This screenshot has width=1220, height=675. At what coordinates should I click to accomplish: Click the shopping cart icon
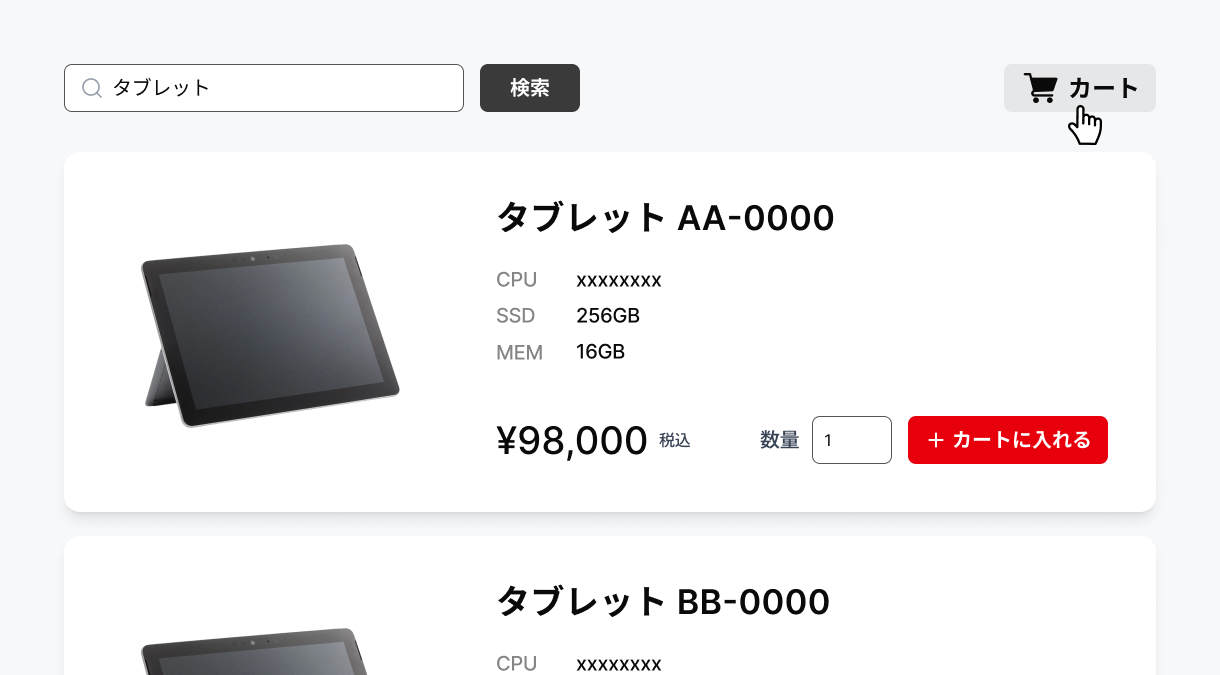pos(1041,88)
